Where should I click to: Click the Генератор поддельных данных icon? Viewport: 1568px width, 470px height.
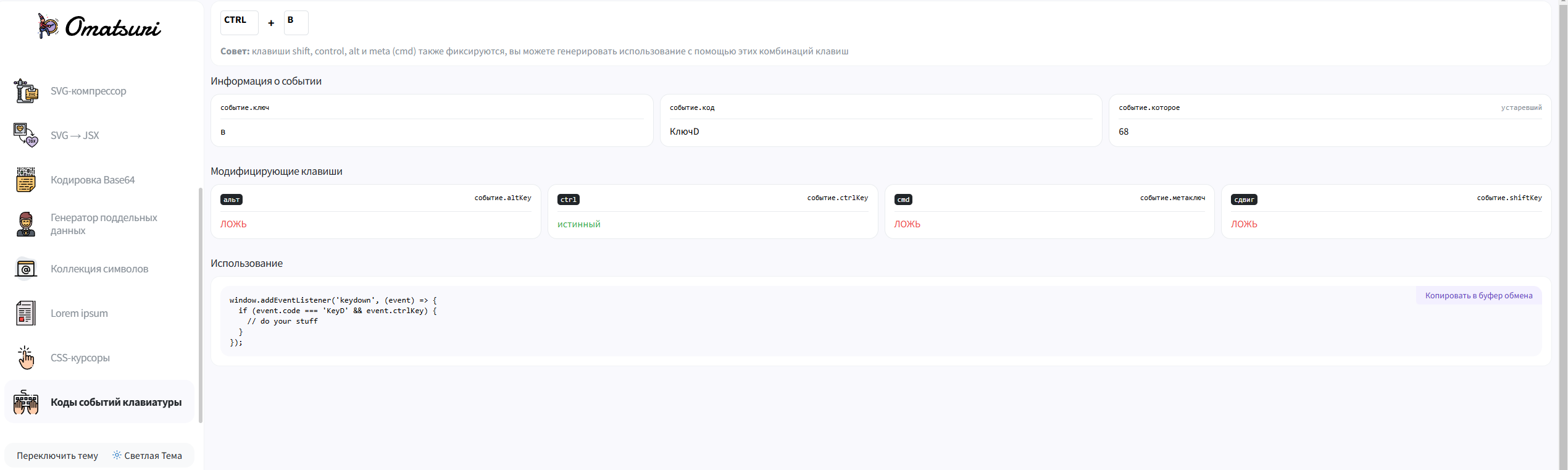click(x=26, y=224)
